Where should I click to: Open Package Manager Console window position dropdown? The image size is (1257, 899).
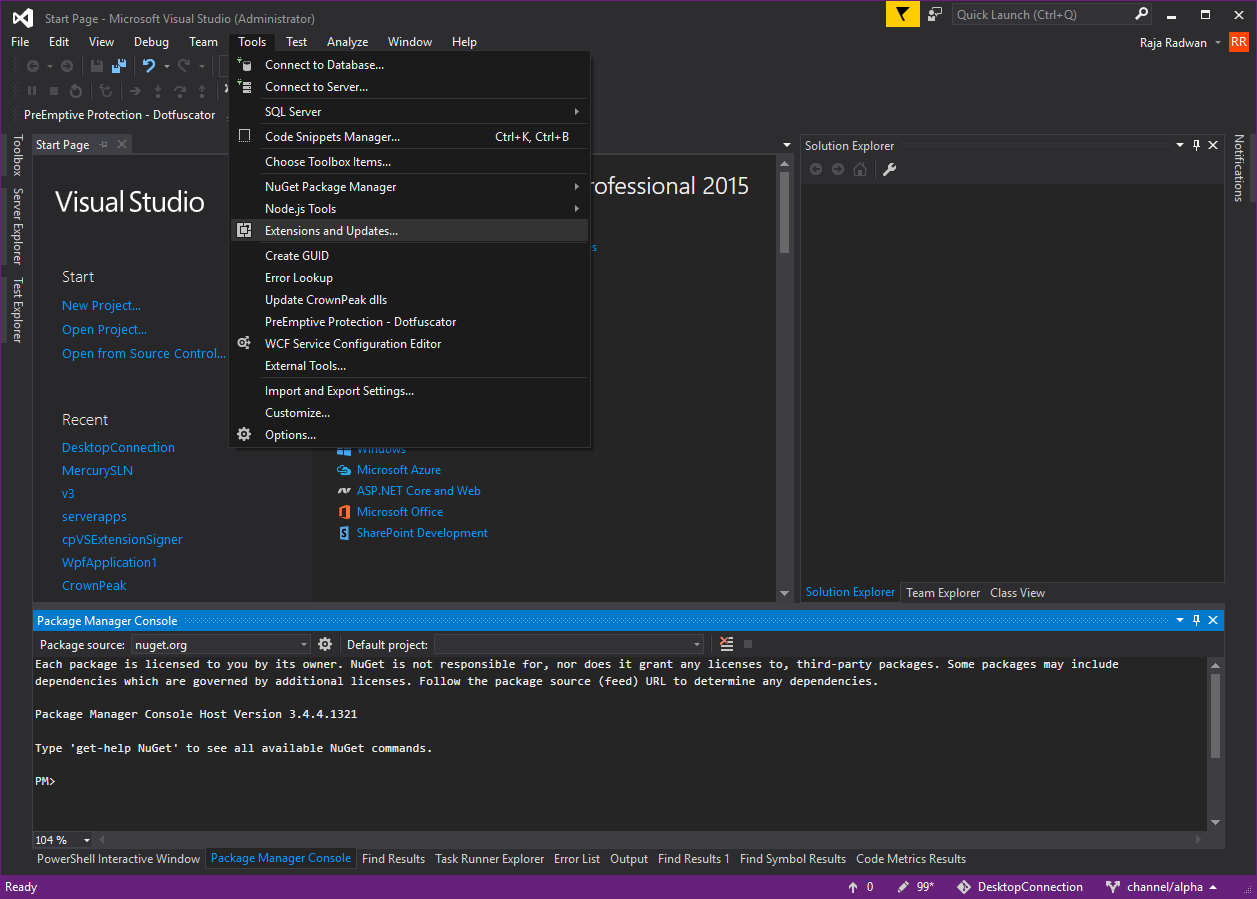pyautogui.click(x=1179, y=620)
